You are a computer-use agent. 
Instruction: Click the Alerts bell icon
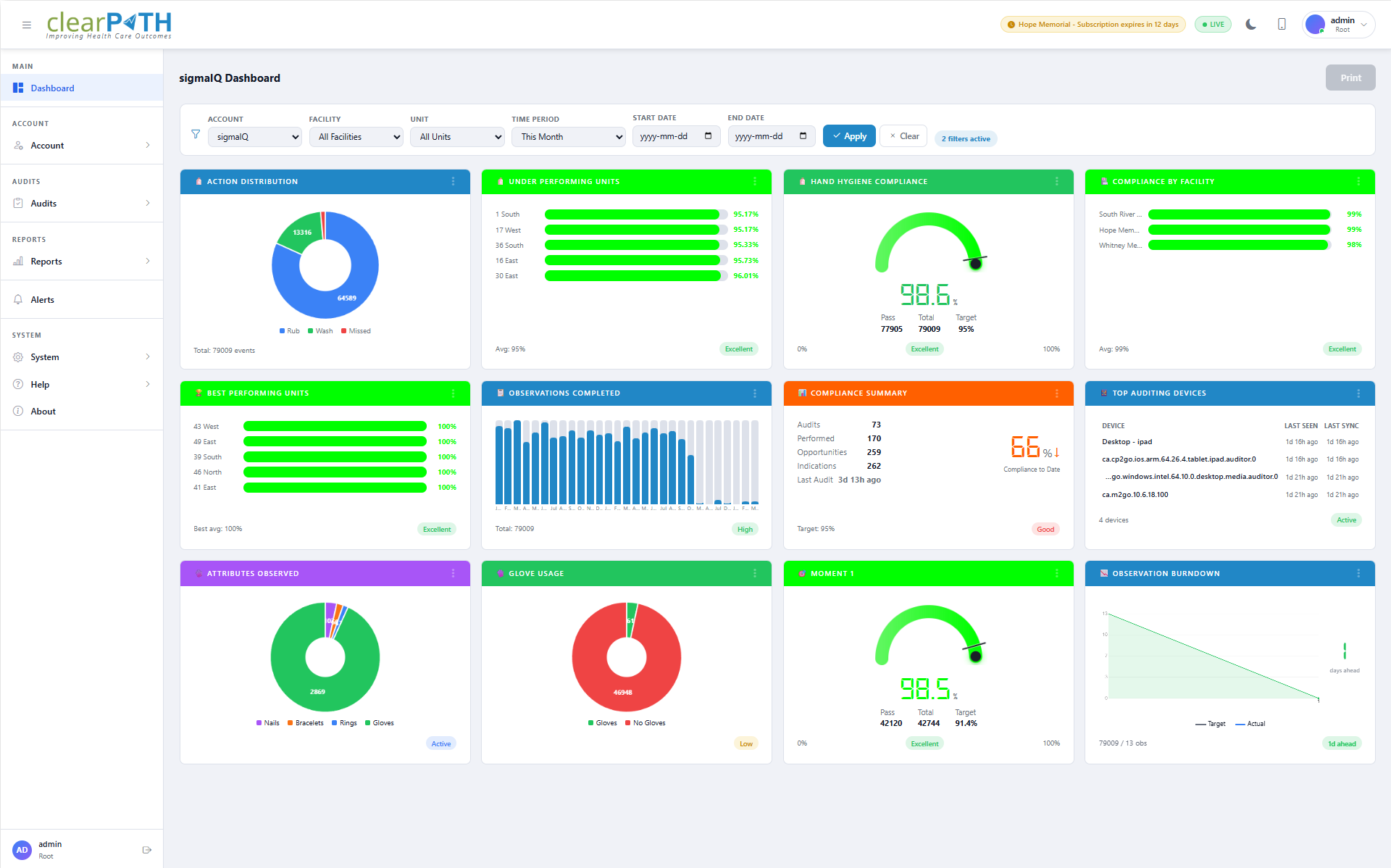tap(18, 299)
